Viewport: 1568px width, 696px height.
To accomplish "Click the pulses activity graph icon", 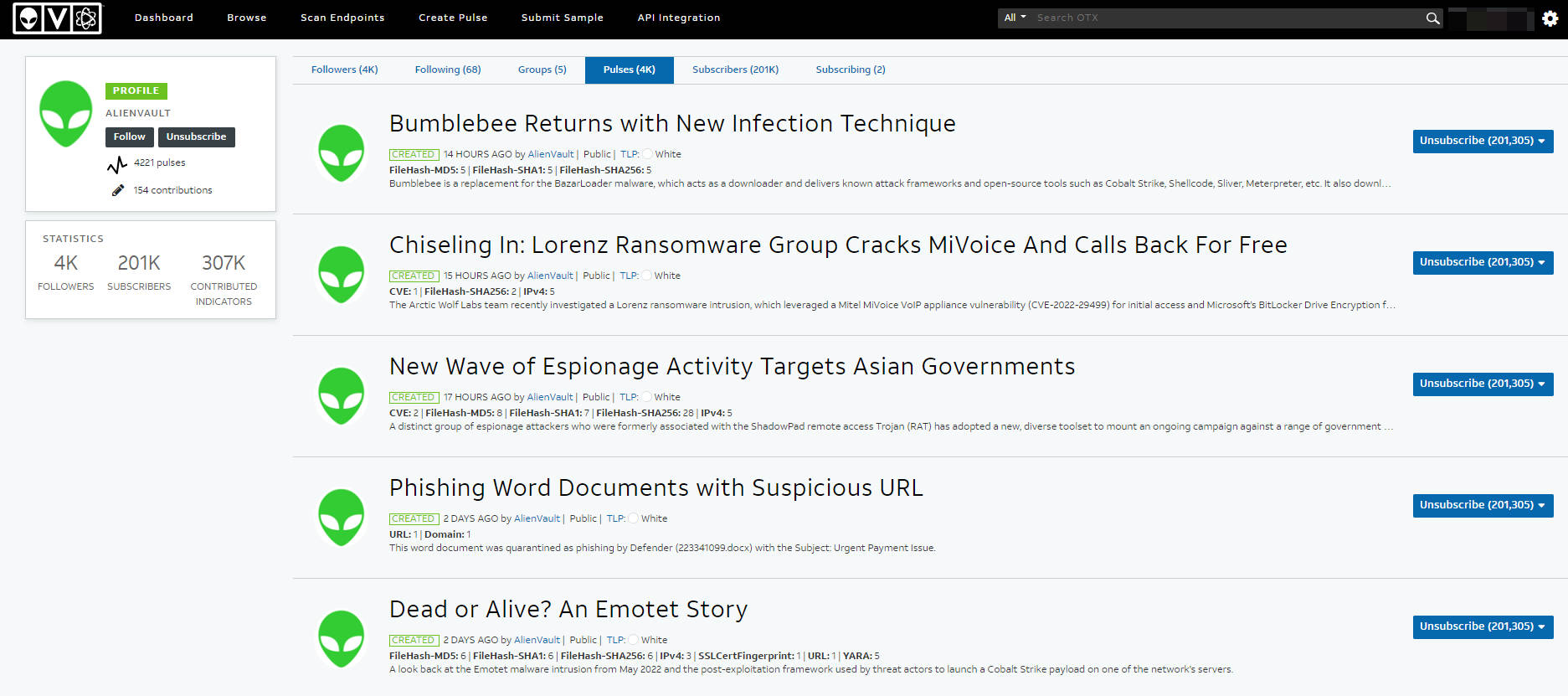I will (x=117, y=165).
